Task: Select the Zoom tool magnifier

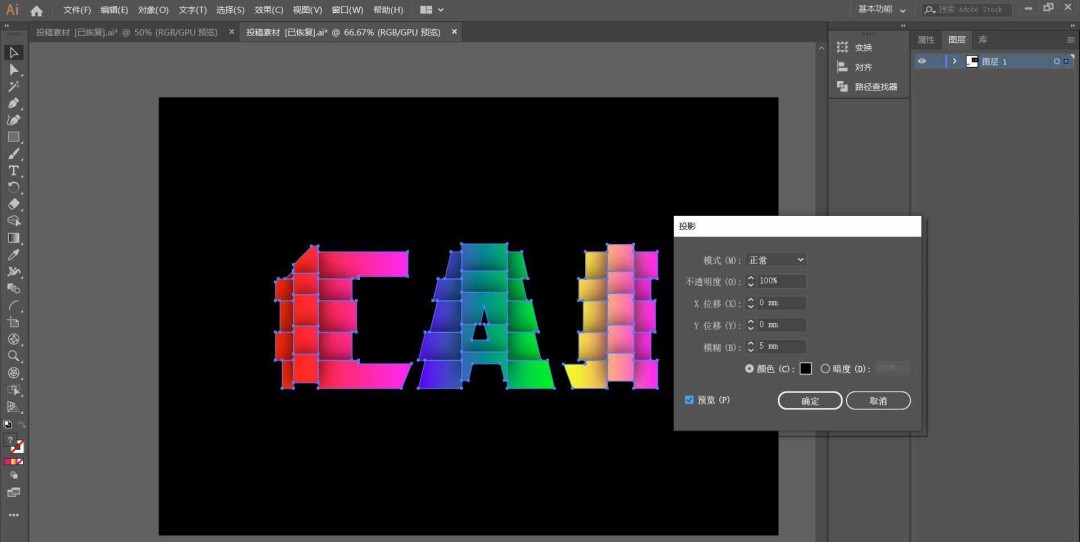Action: pos(14,356)
